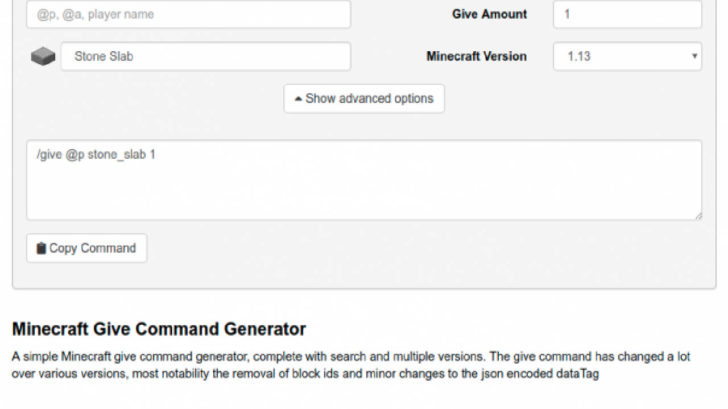Screen dimensions: 728x409
Task: Click the Minecraft Give Command Generator heading
Action: 159,329
